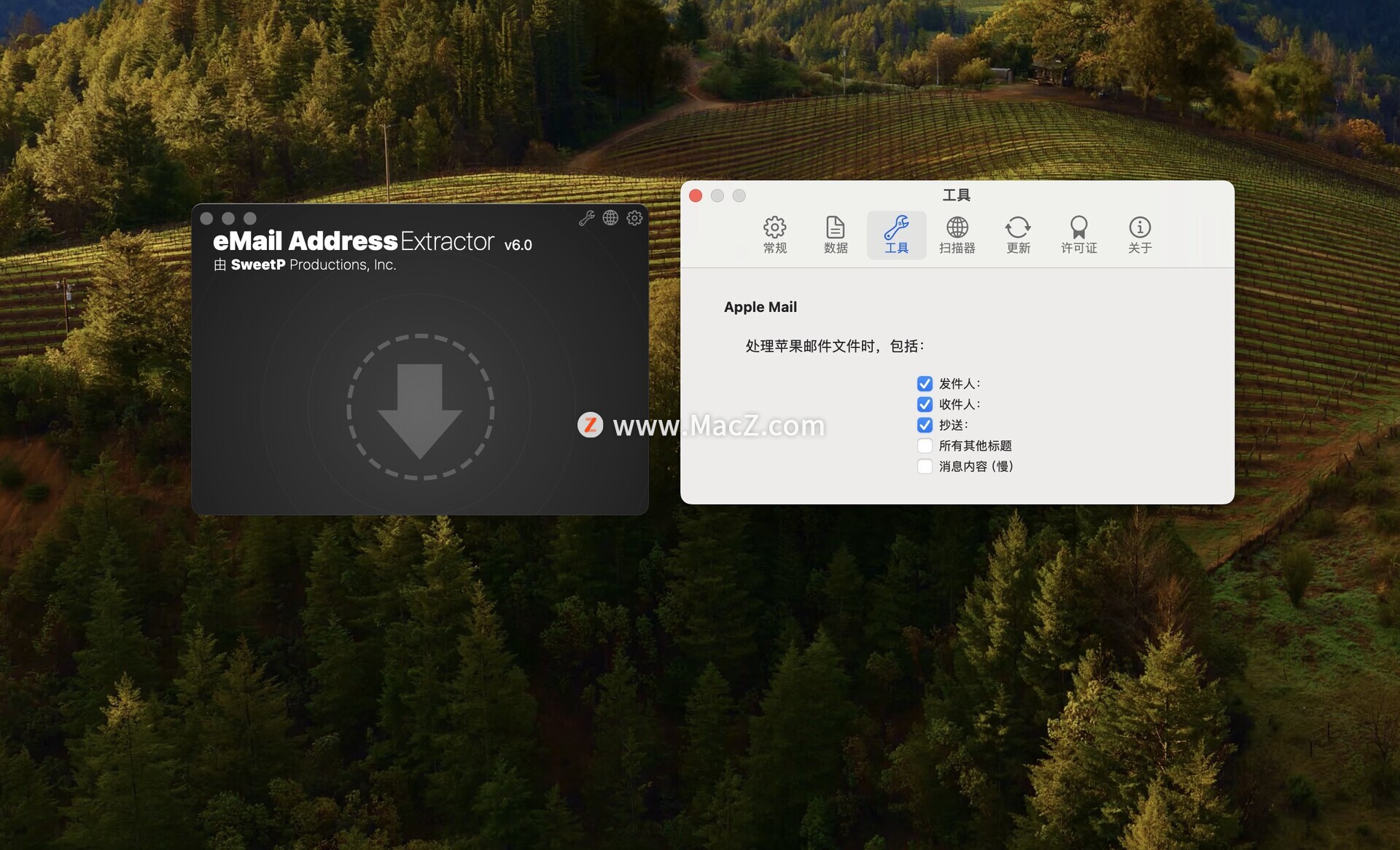Open the 扫描器 preferences tab
Screen dimensions: 1400x850
coord(957,235)
